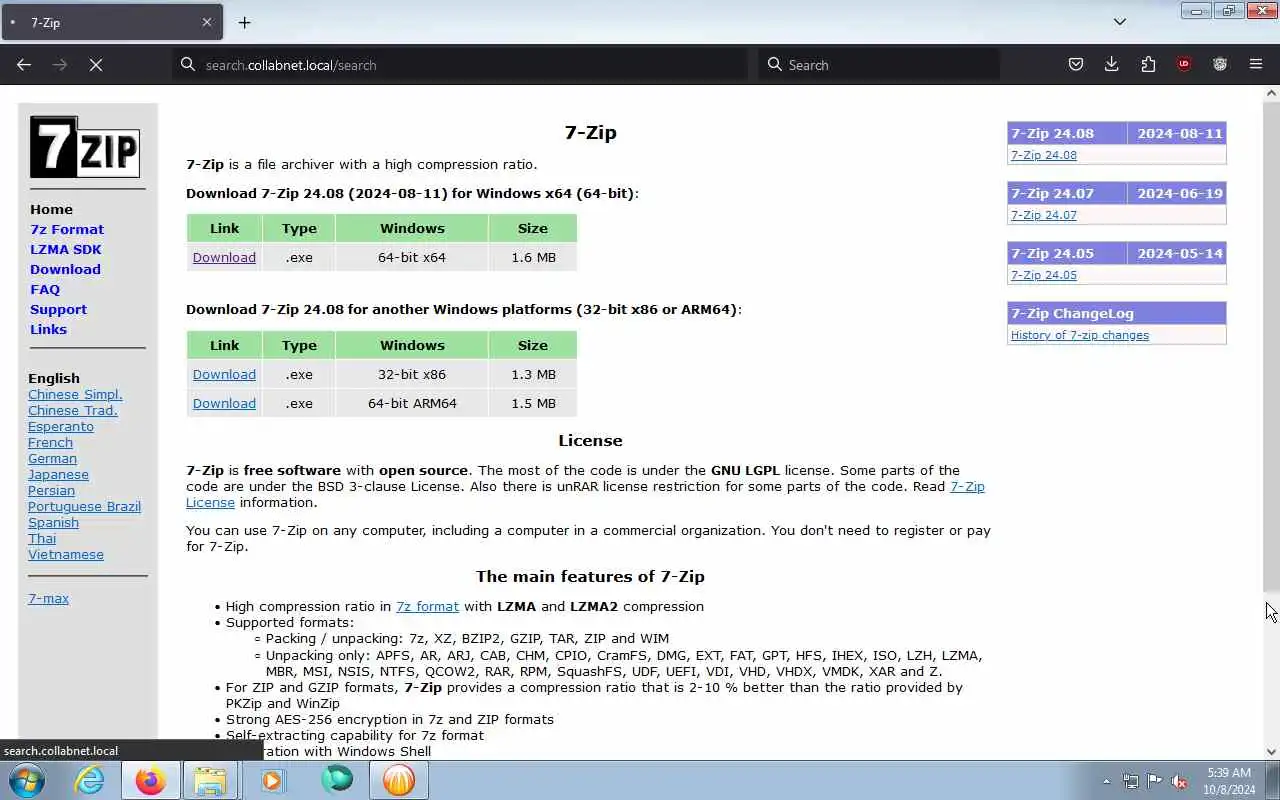
Task: Click the Firefox taskbar icon
Action: tap(151, 780)
